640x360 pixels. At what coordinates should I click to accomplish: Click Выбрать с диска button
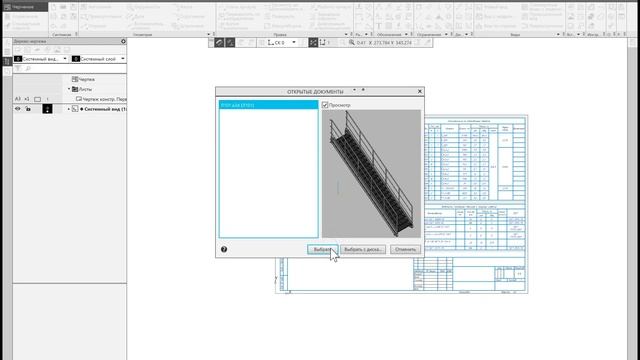pos(363,249)
